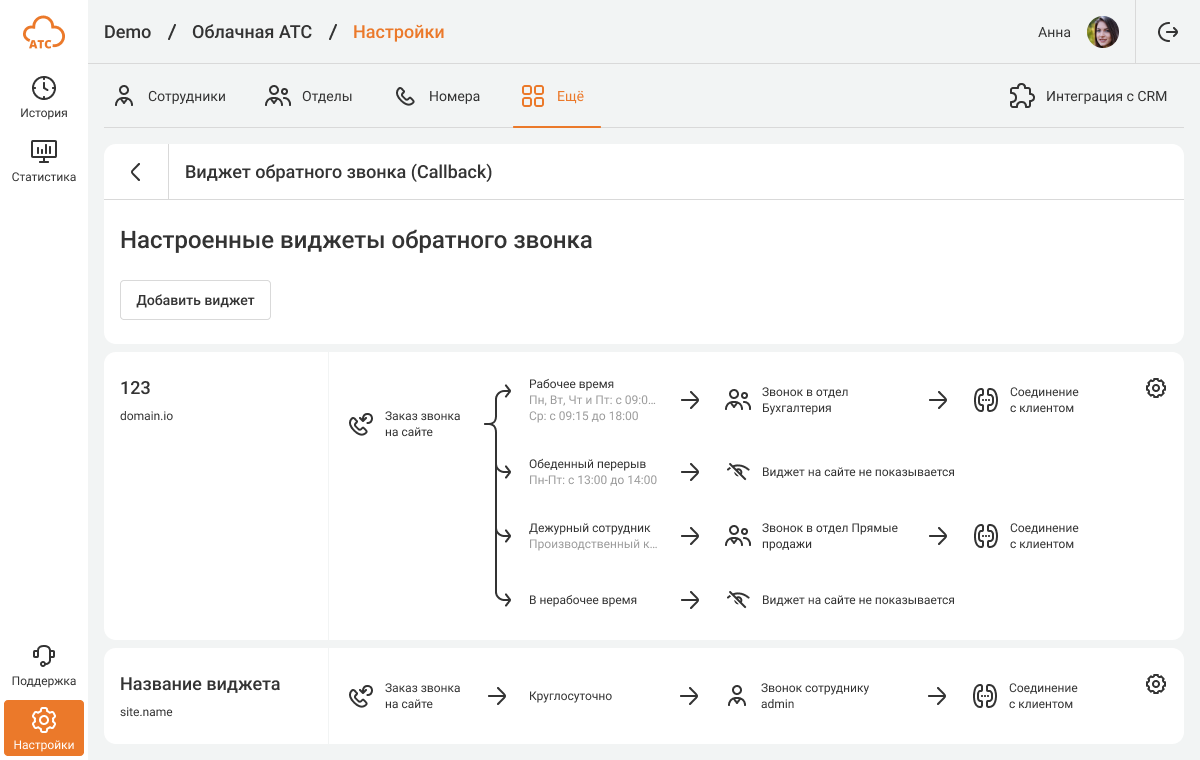Click the hidden-eye icon for Обеденный перерыв

pos(738,472)
